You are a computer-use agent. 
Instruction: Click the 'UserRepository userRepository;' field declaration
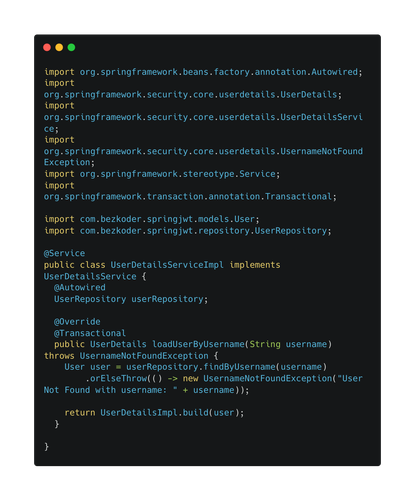131,299
